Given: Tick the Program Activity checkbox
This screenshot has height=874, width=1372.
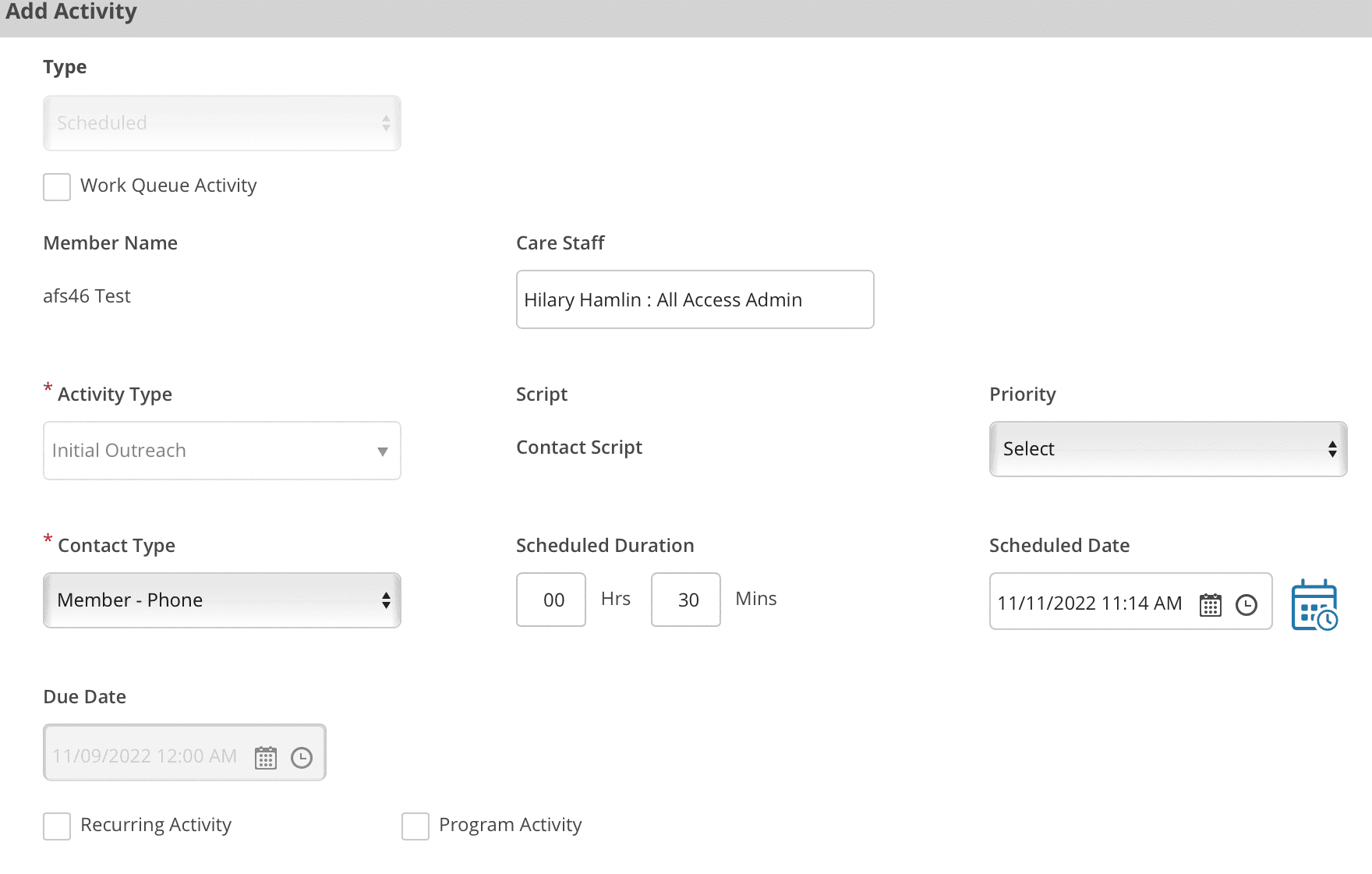Looking at the screenshot, I should tap(415, 826).
